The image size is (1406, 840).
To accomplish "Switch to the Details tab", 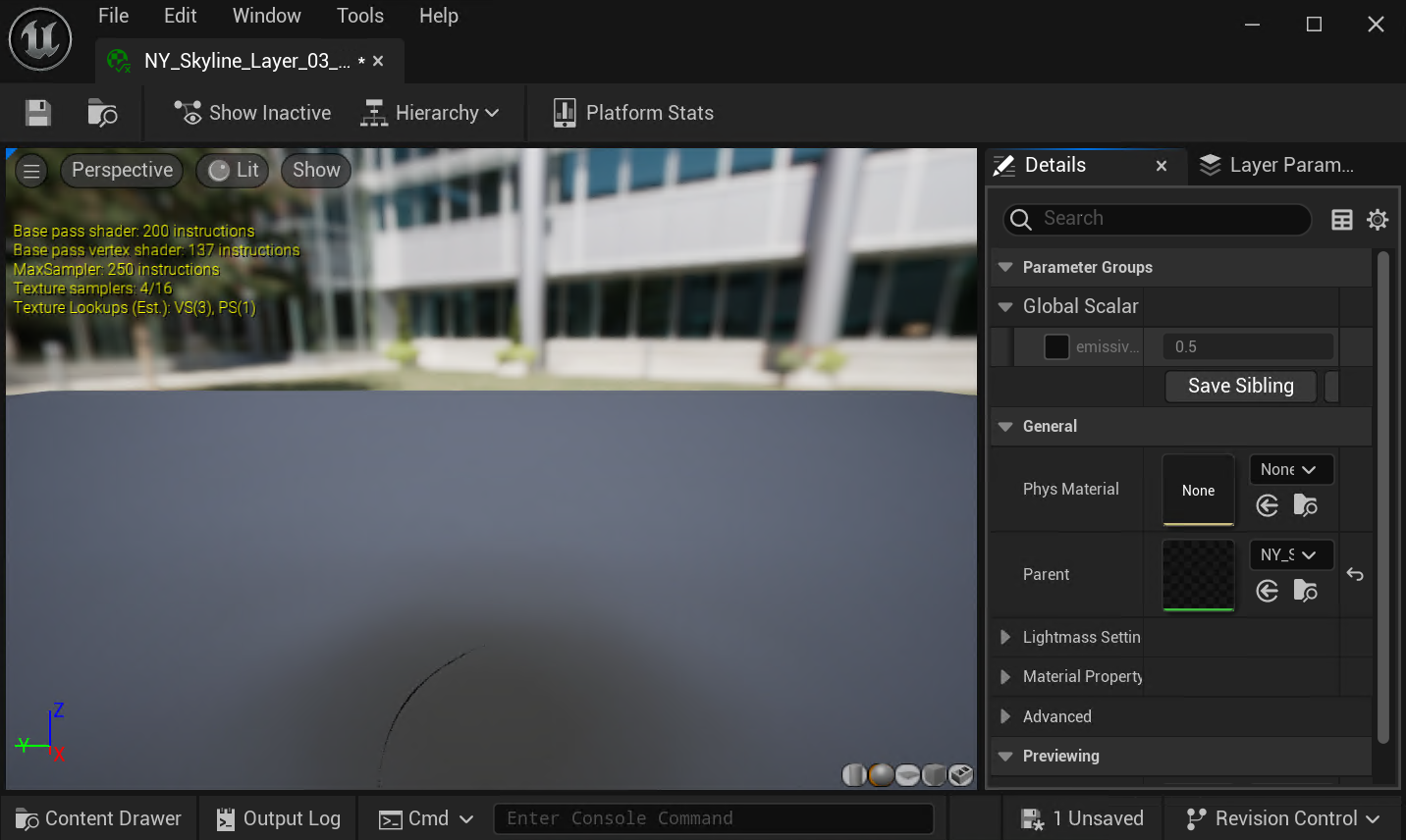I will coord(1055,165).
